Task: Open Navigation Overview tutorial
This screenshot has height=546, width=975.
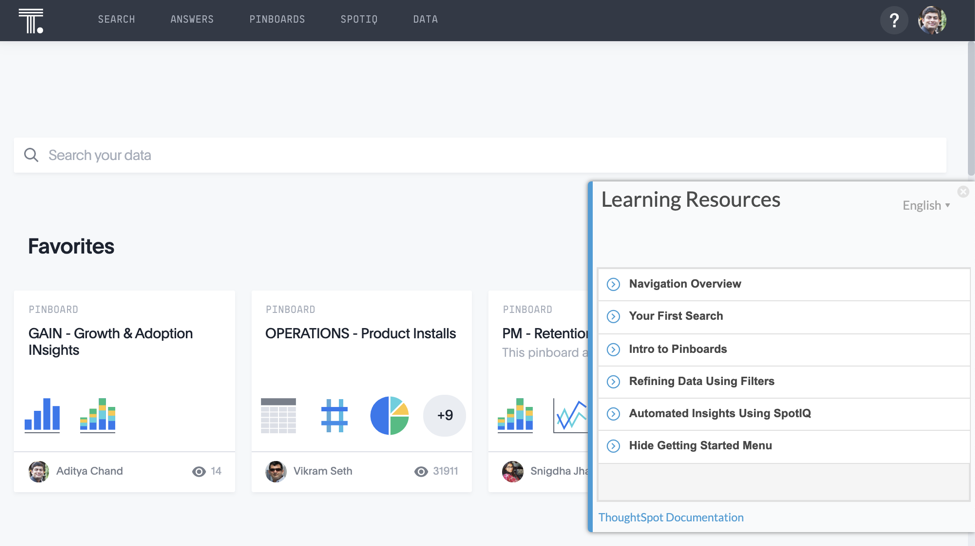Action: click(783, 284)
